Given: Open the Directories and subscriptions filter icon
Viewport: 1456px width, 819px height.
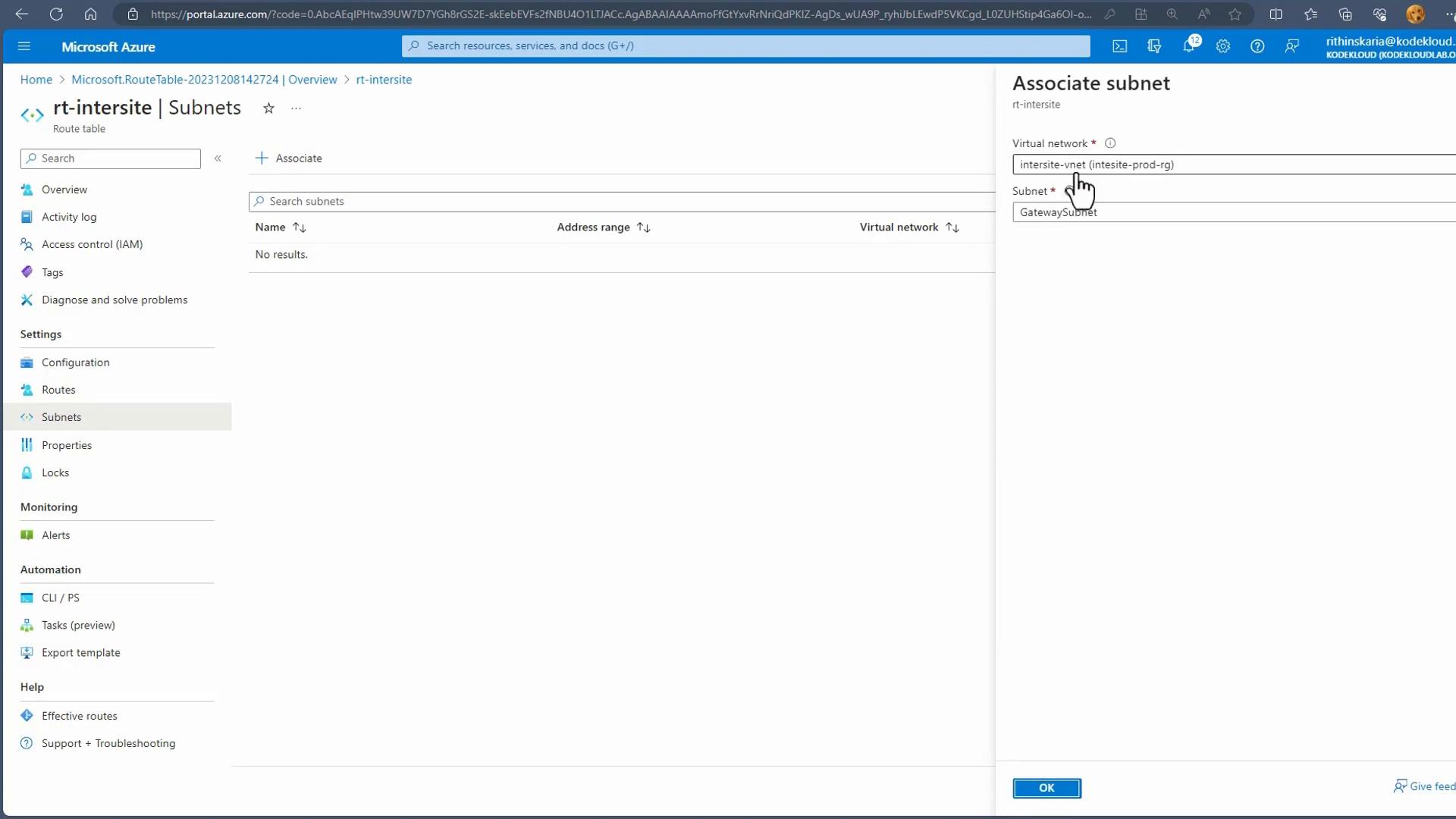Looking at the screenshot, I should coord(1154,46).
